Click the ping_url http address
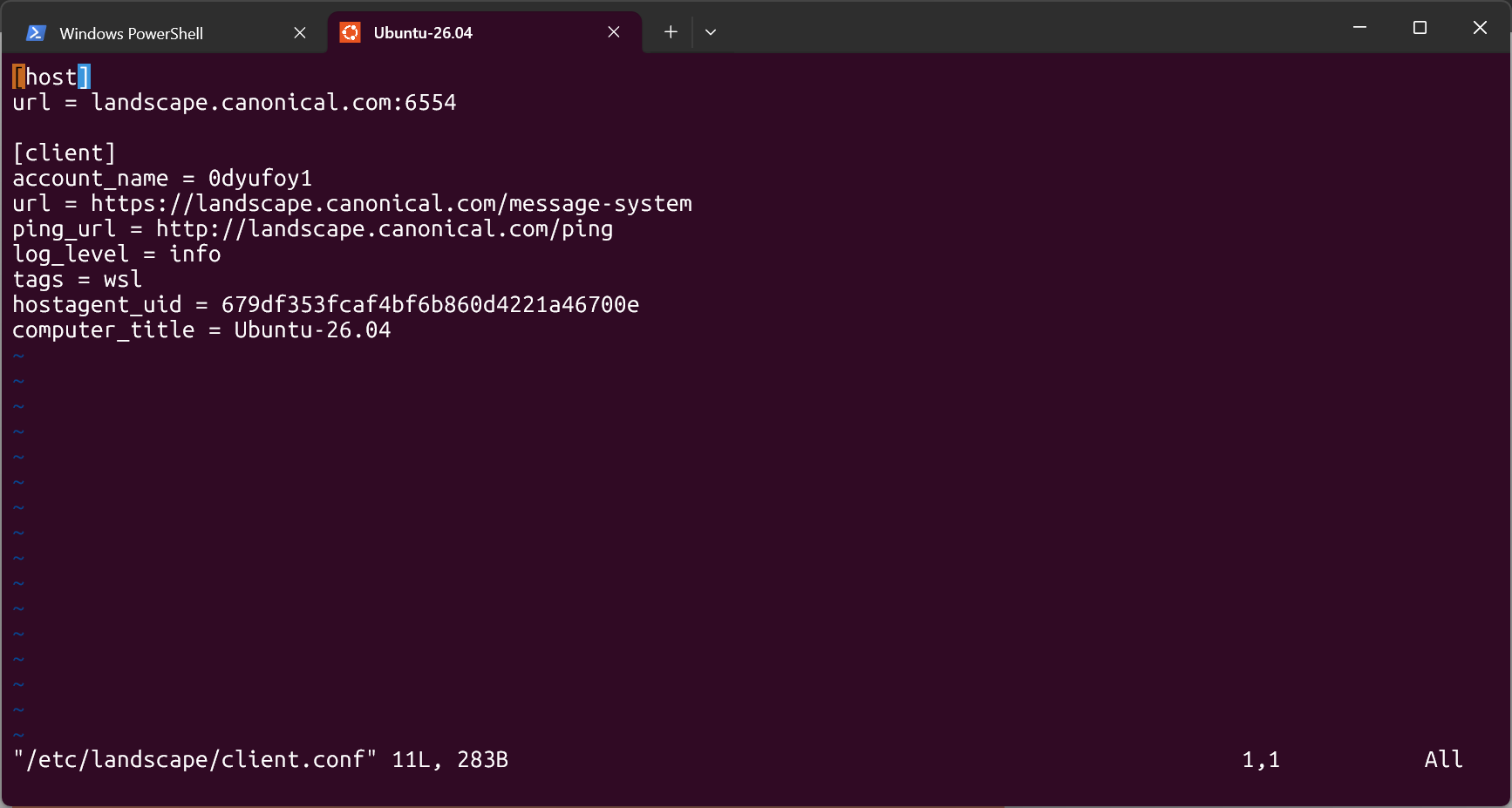Screen dimensions: 1512x808 385,228
